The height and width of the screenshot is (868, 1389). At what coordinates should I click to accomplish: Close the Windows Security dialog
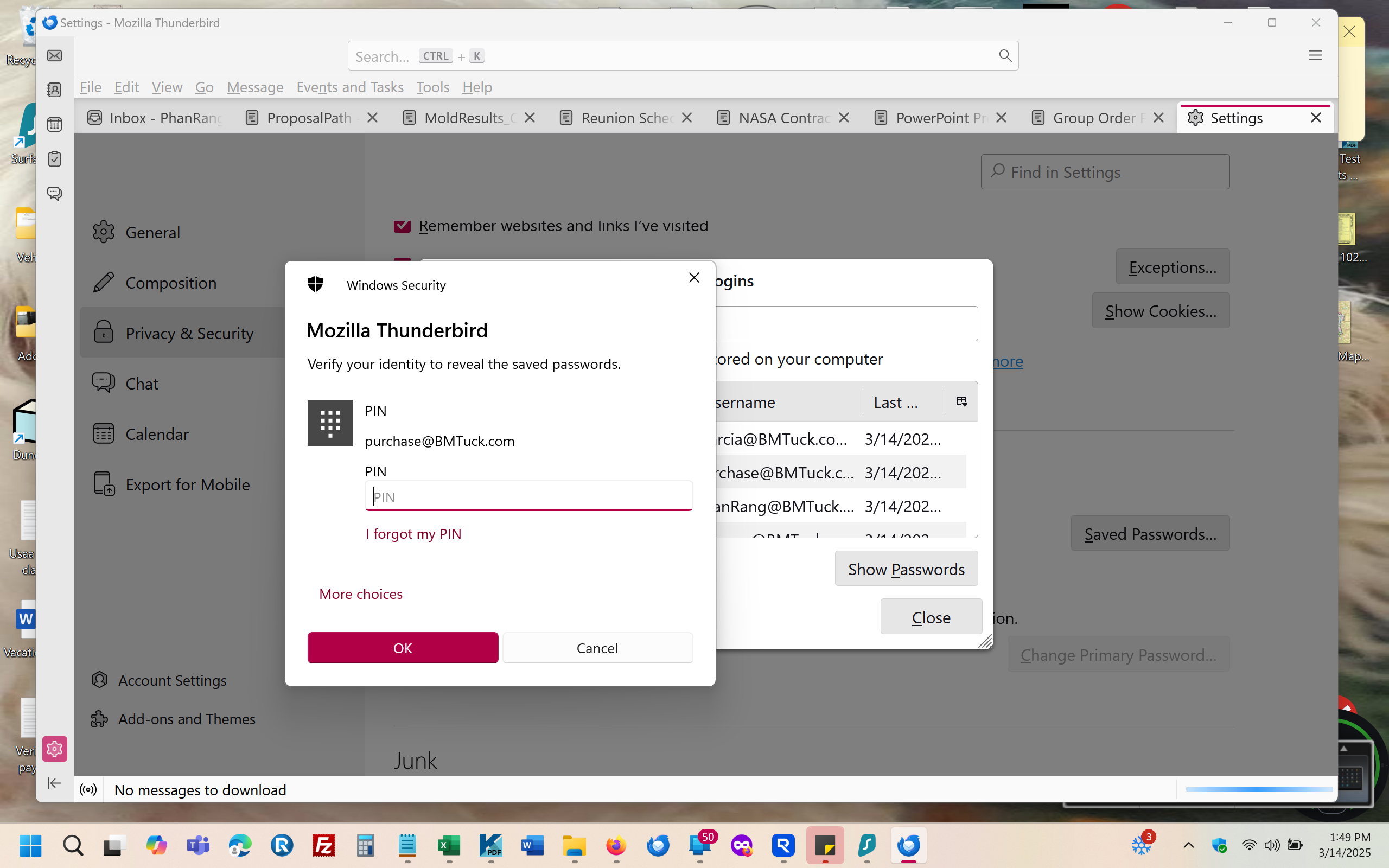pyautogui.click(x=694, y=278)
